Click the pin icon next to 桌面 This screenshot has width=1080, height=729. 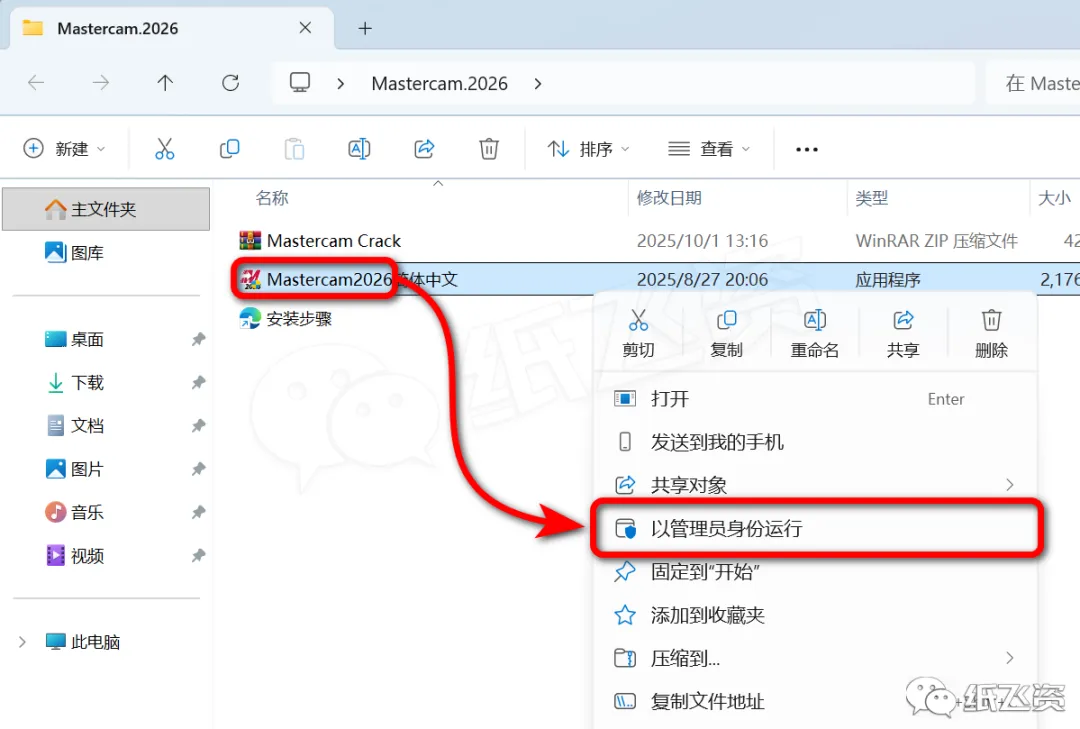[198, 339]
